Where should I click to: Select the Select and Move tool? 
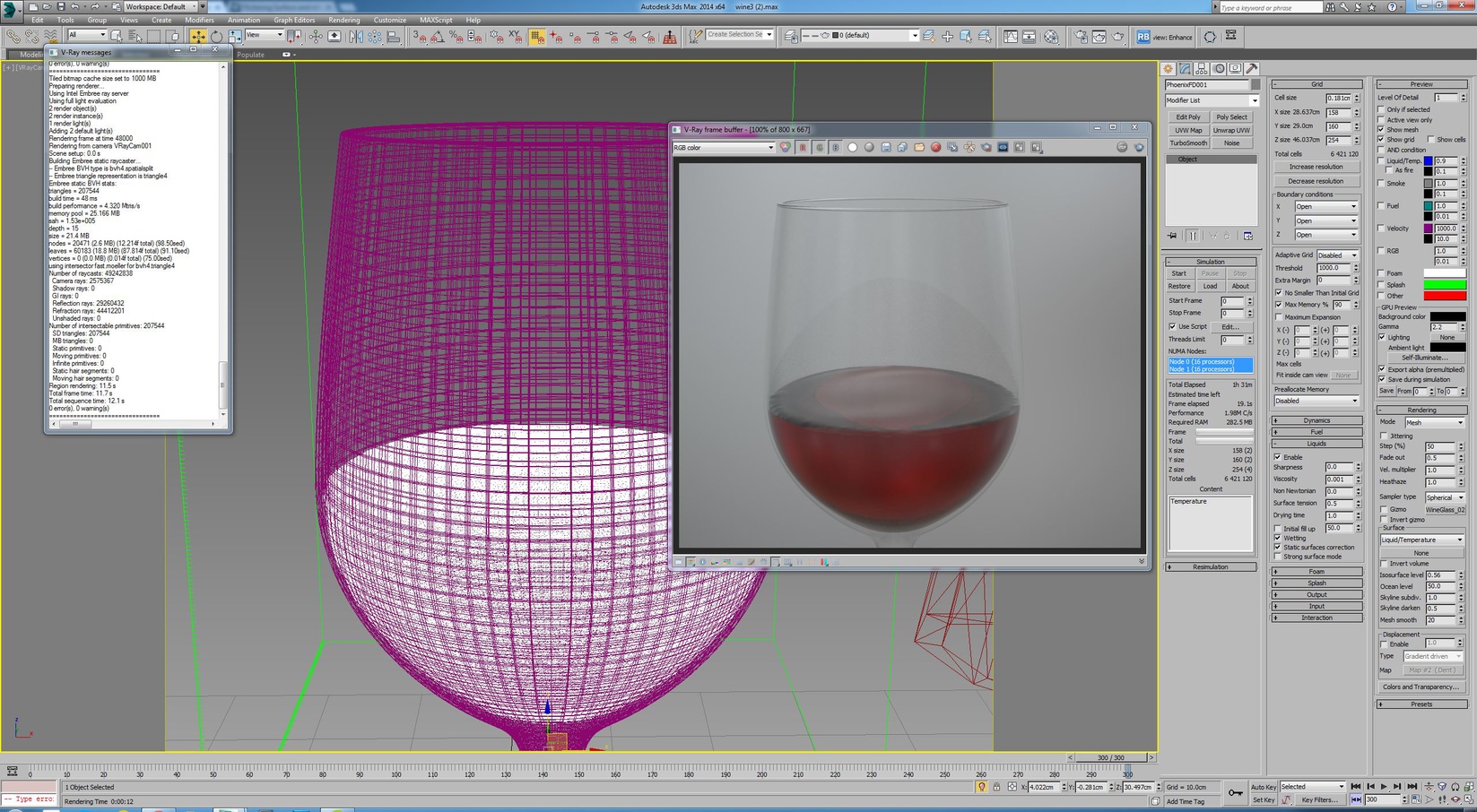click(x=197, y=37)
